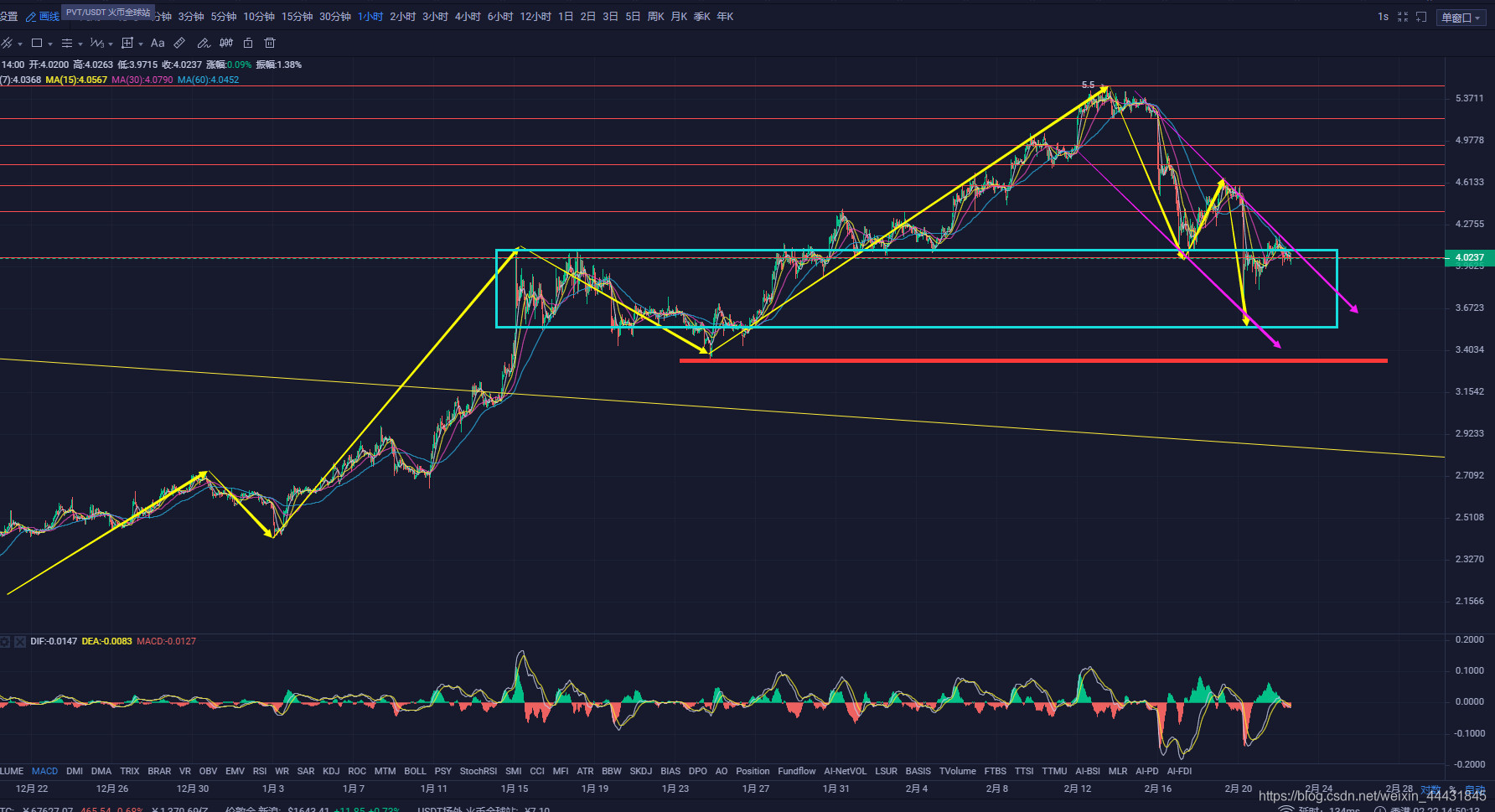Select the measure grid tool
Viewport: 1495px width, 812px height.
pyautogui.click(x=127, y=43)
